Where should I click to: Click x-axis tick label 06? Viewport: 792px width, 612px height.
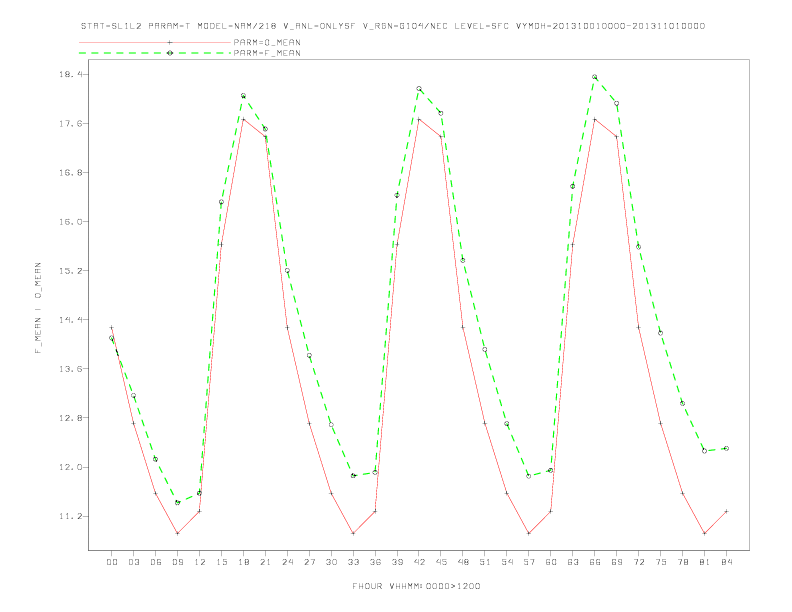tap(156, 562)
